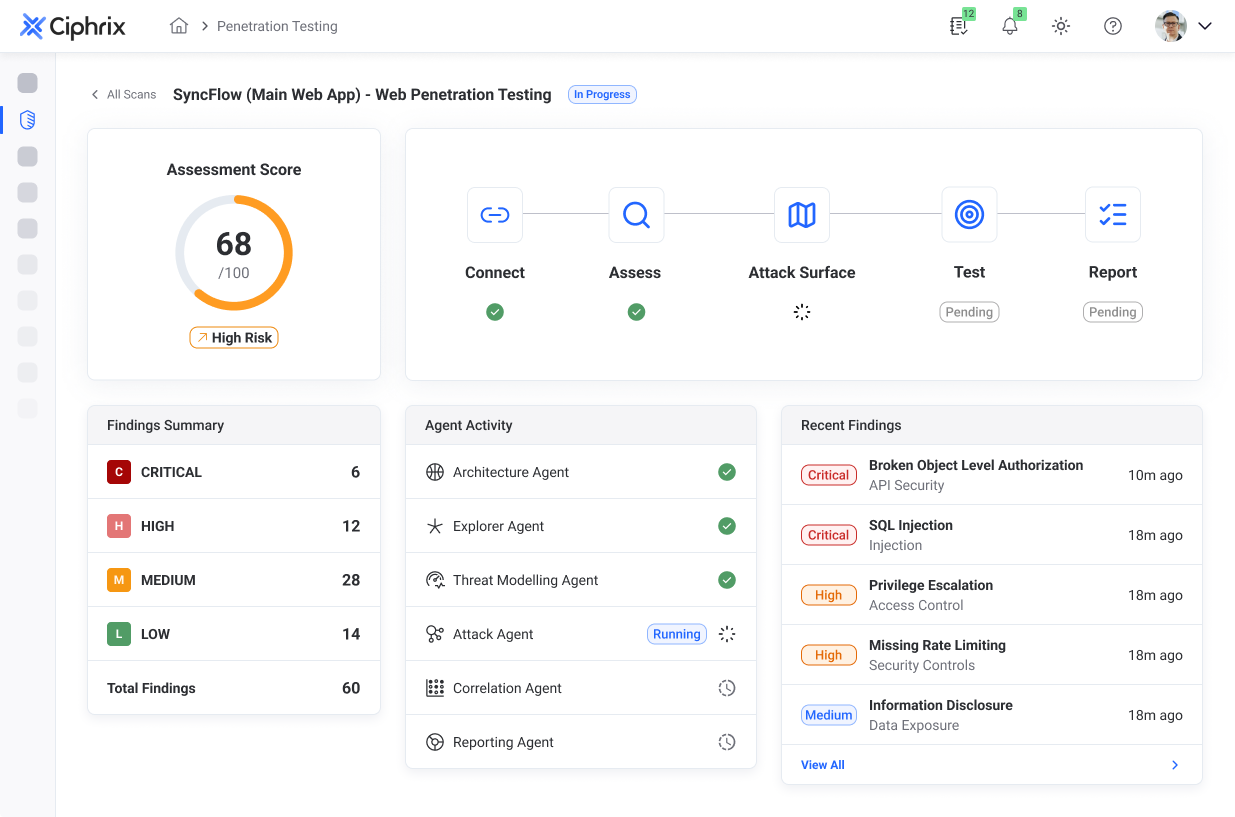Click the orange M severity swatch
This screenshot has width=1235, height=817.
coord(119,580)
